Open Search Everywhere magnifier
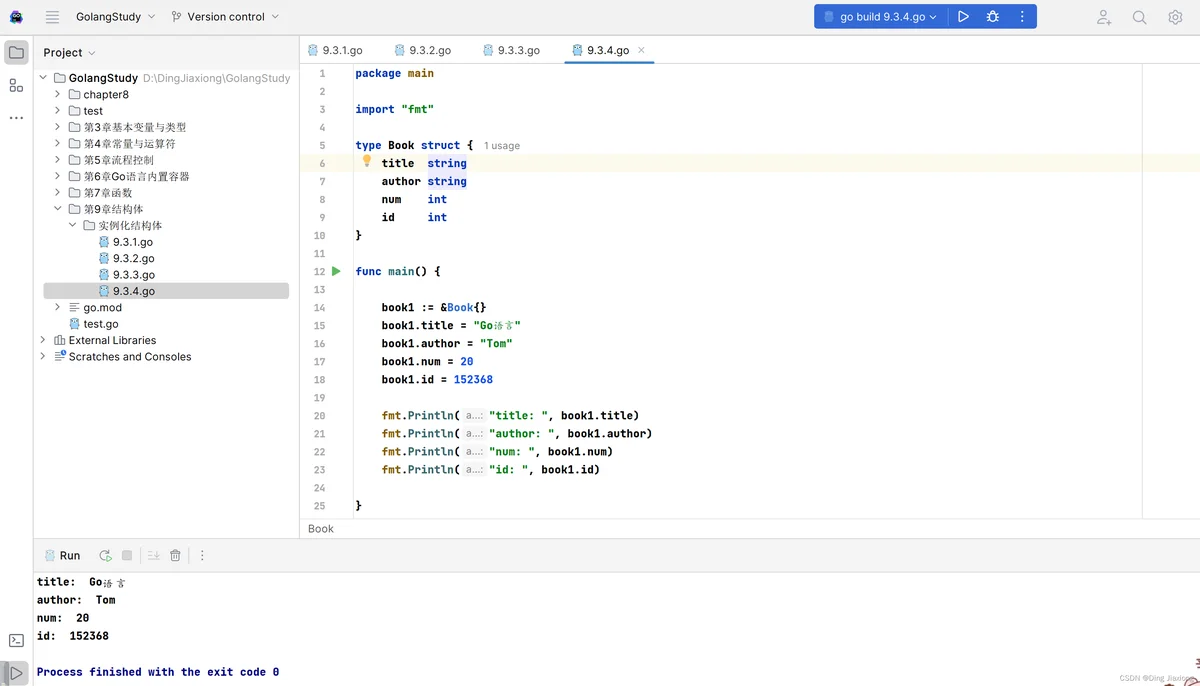 [1139, 17]
